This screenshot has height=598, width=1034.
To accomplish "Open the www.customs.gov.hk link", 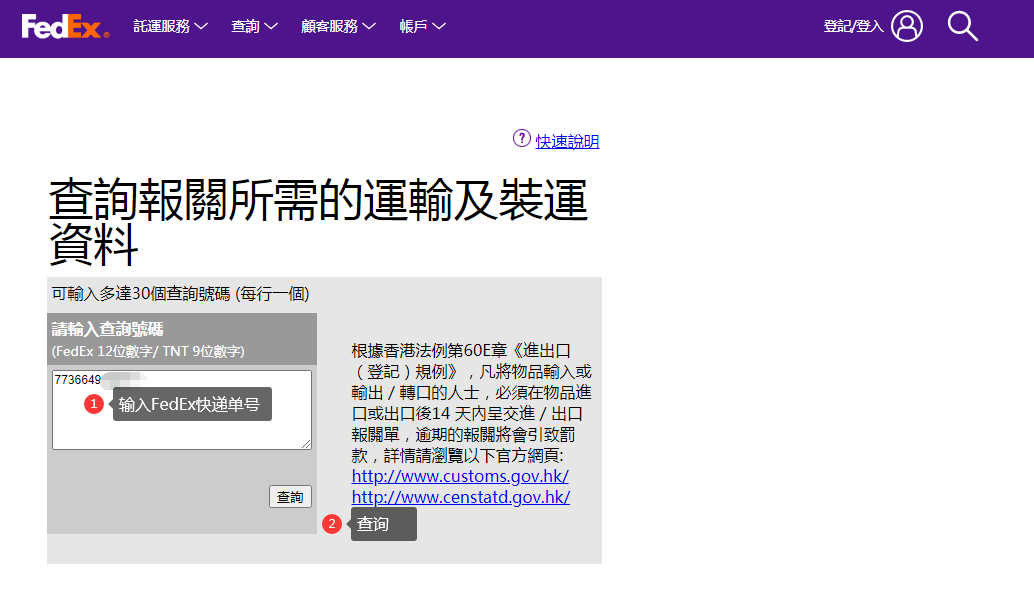I will click(460, 476).
